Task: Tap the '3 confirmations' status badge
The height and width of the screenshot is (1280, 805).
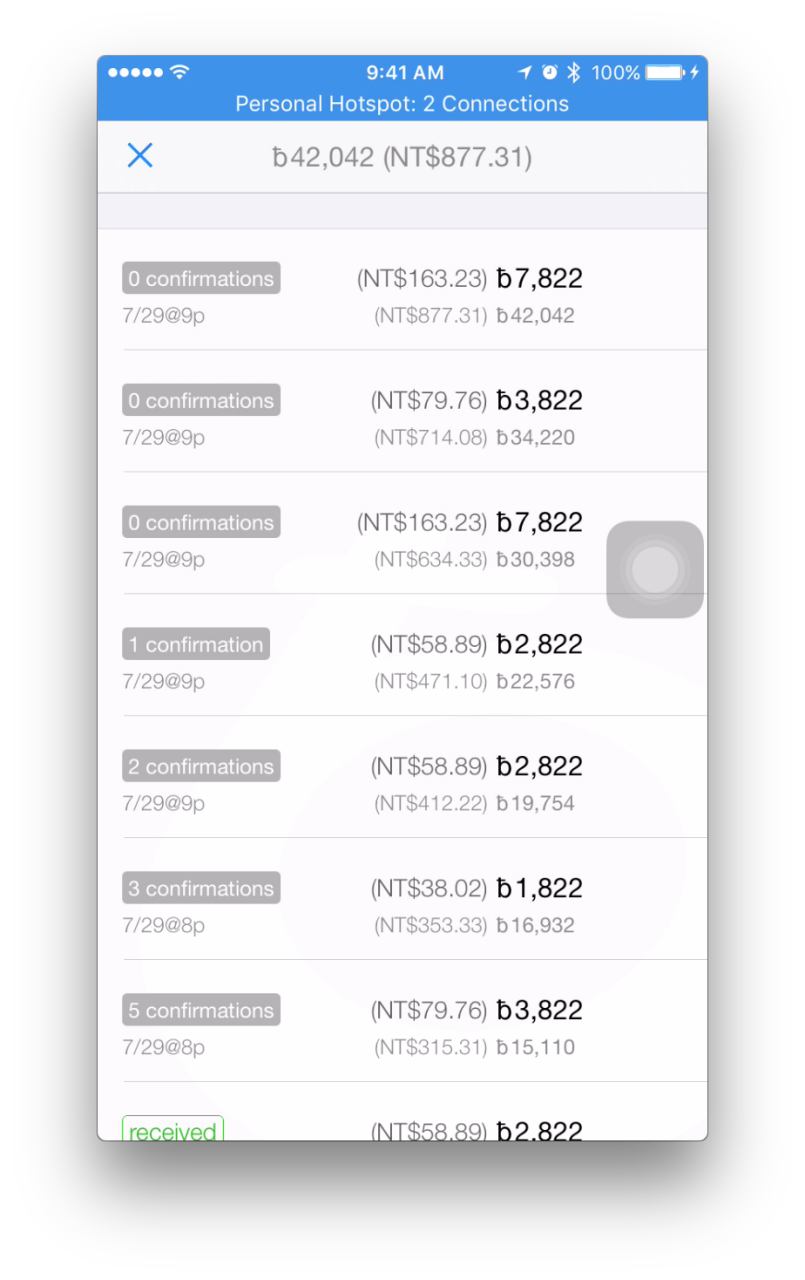Action: click(201, 888)
